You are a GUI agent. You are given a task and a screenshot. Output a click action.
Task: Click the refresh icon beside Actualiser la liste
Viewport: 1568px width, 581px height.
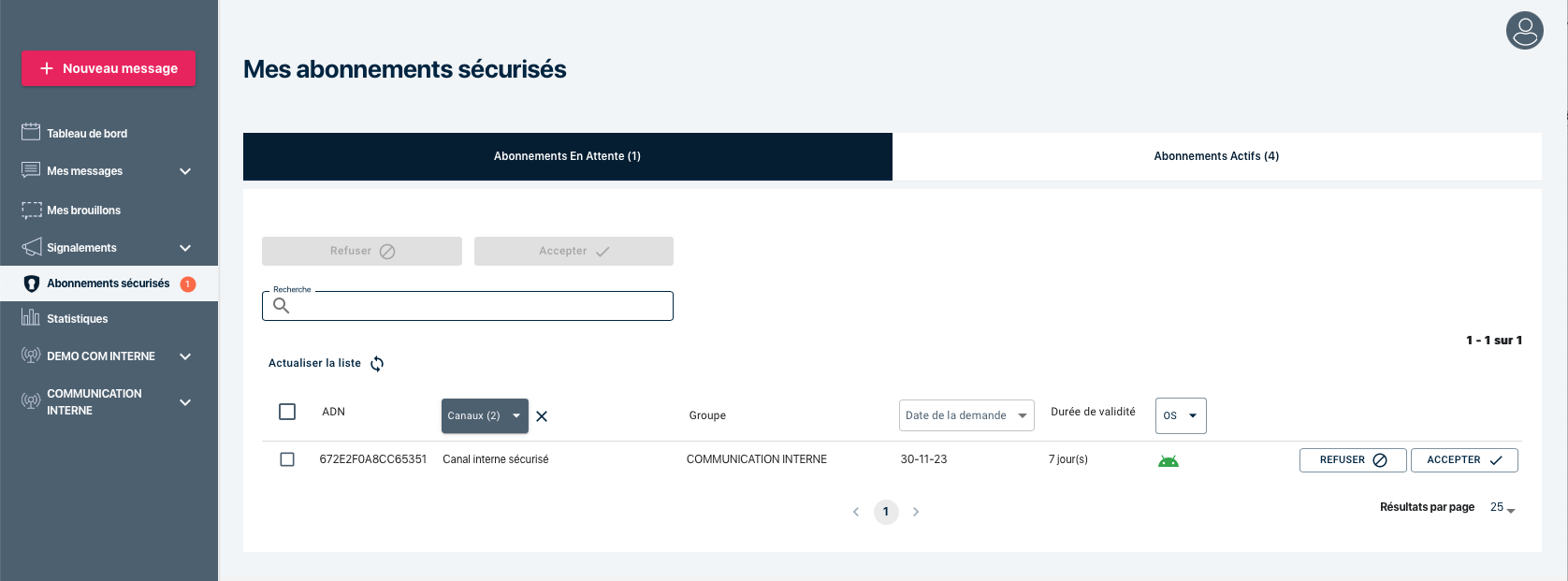[377, 364]
